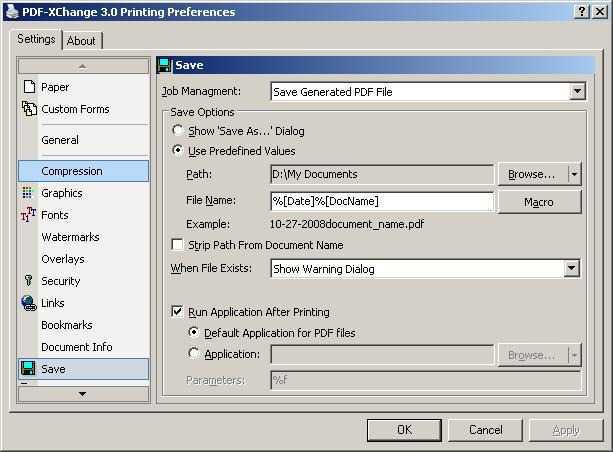Click the Links label in sidebar
The height and width of the screenshot is (452, 613).
[x=53, y=303]
